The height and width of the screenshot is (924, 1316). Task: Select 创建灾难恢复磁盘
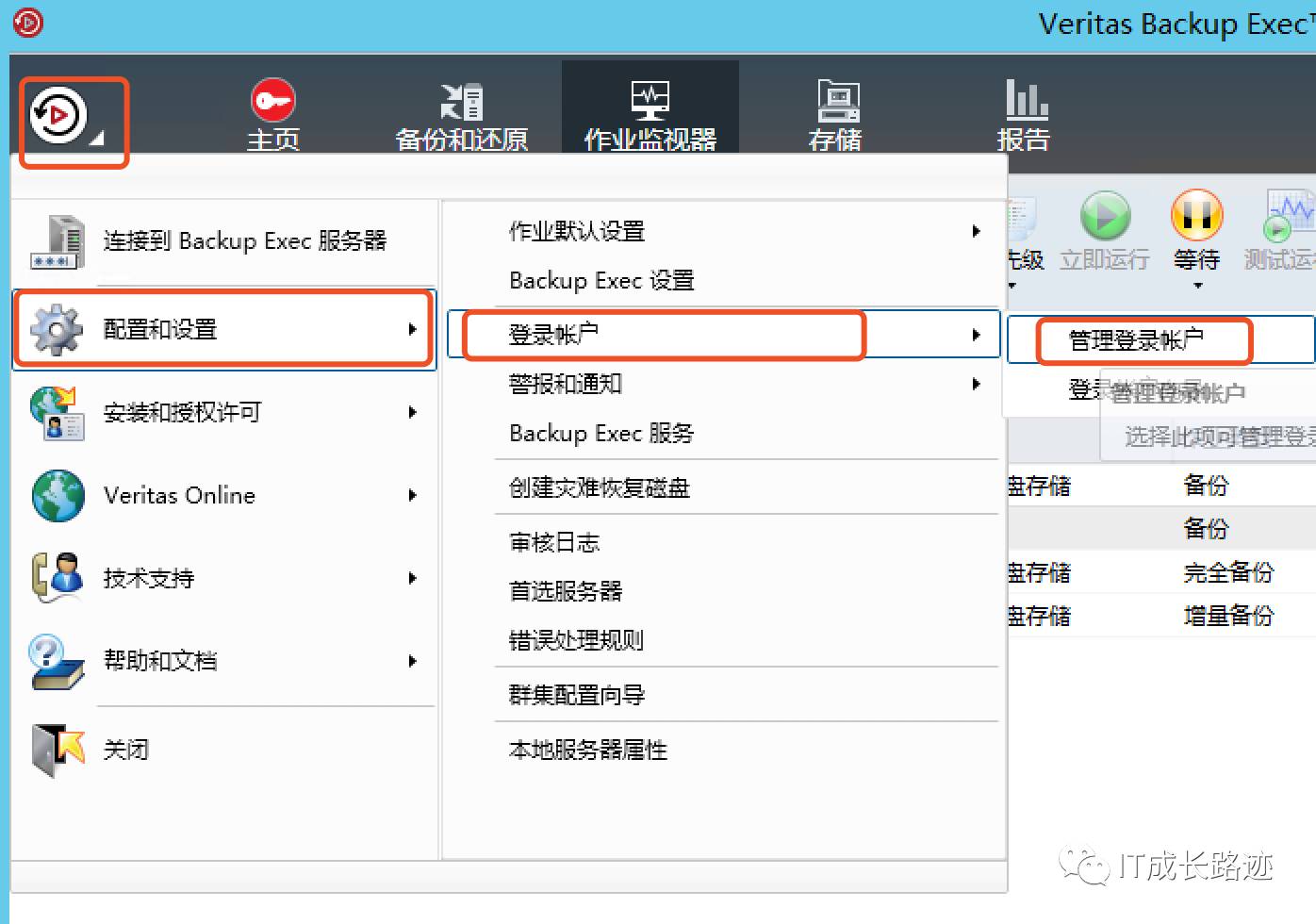click(x=723, y=487)
